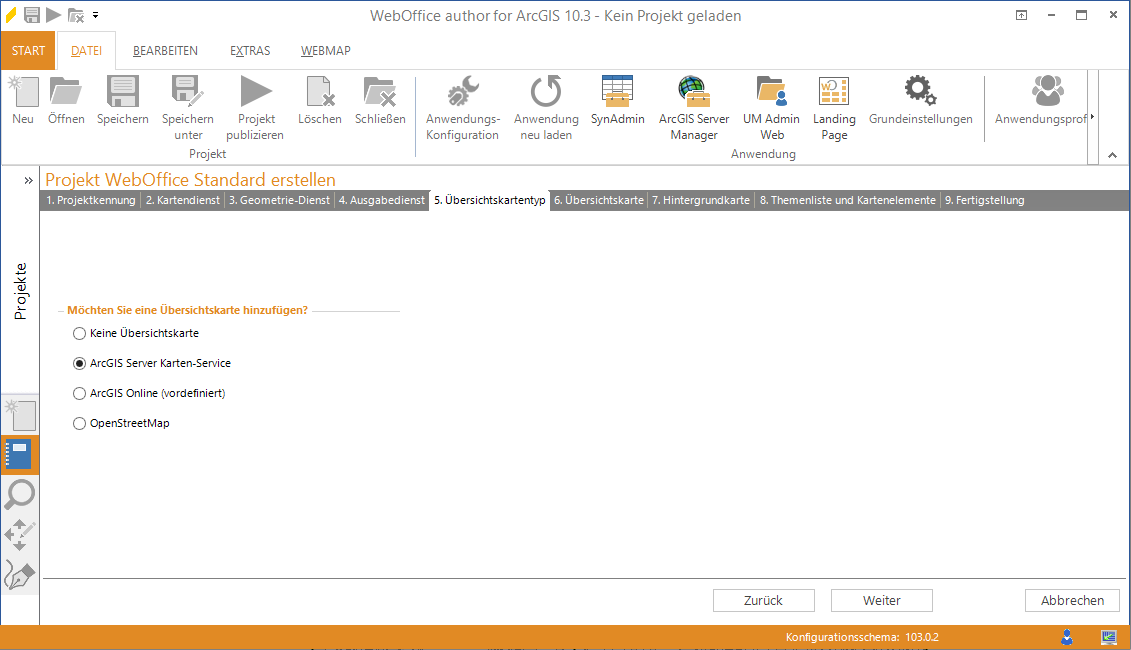Image resolution: width=1131 pixels, height=650 pixels.
Task: Switch to the BEARBEITEN ribbon tab
Action: coord(165,51)
